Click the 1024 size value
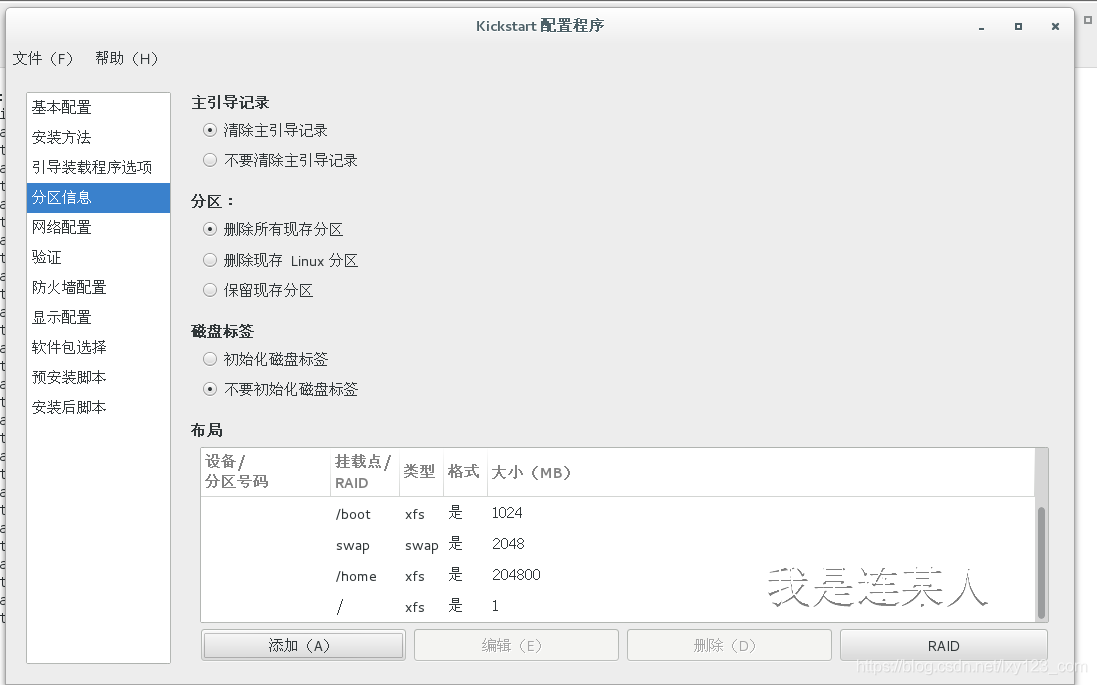 pos(507,513)
